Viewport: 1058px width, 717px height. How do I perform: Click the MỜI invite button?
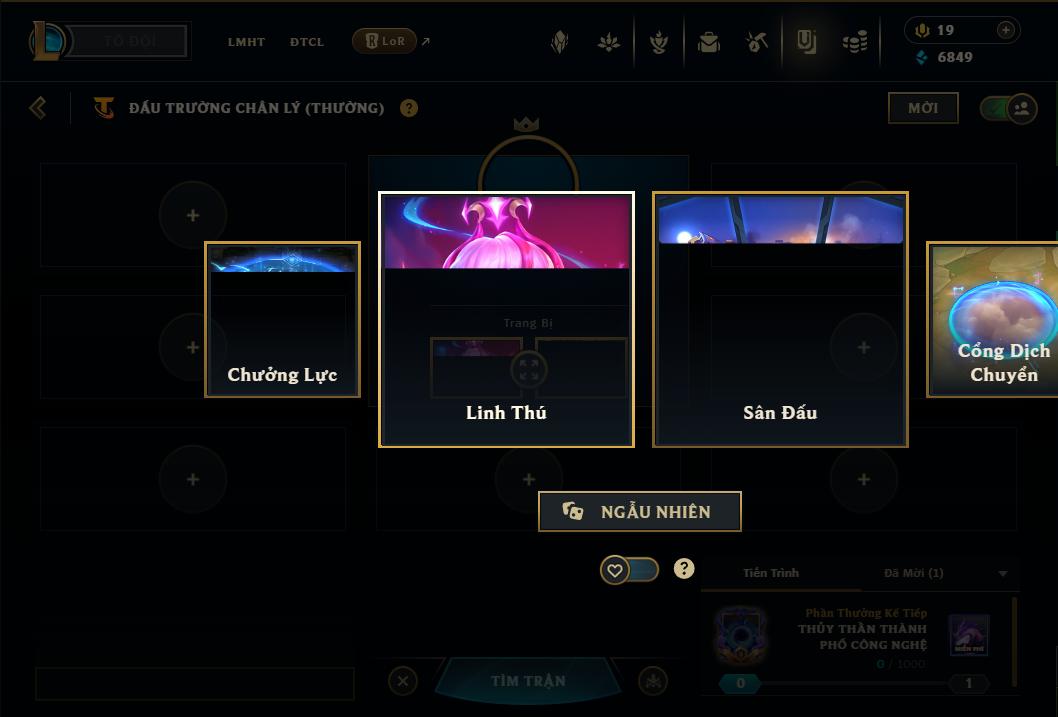923,108
